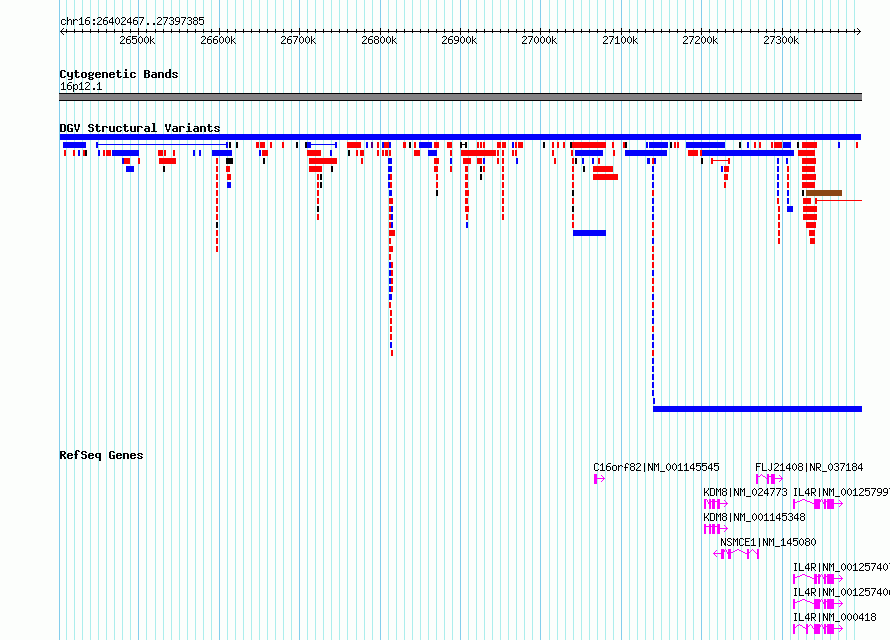Open the DGV Structural Variants track title
Viewport: 890px width, 640px height.
coord(140,128)
